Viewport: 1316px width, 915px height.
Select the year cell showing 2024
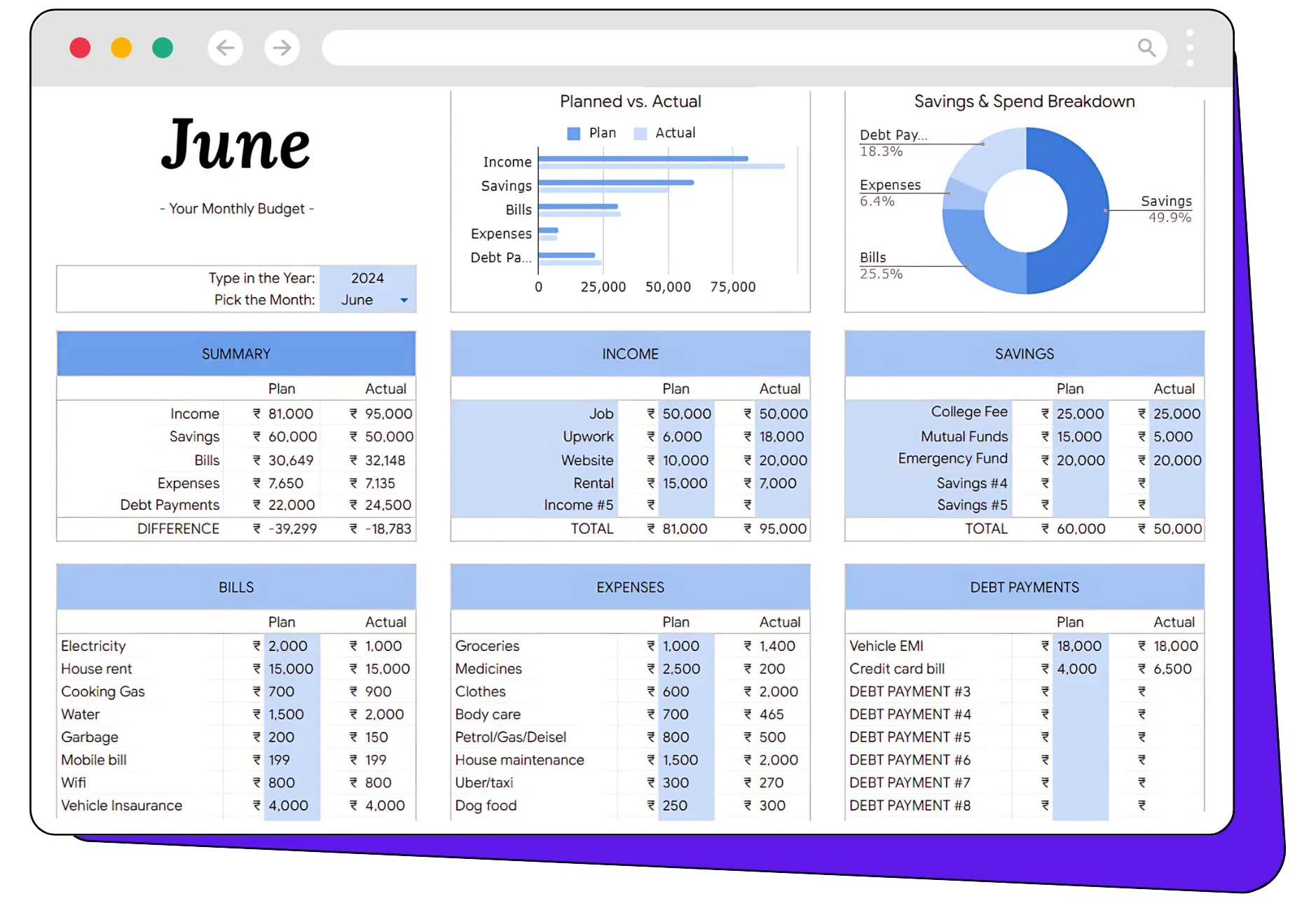(x=367, y=278)
